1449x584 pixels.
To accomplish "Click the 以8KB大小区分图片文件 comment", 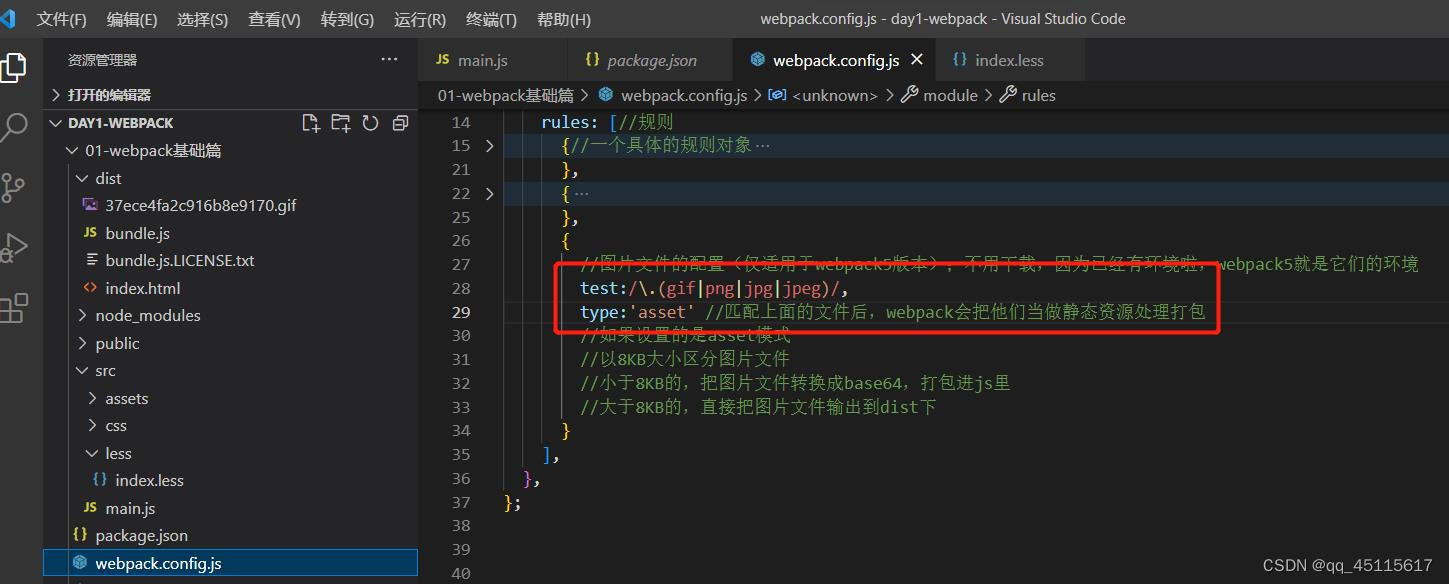I will click(x=685, y=359).
